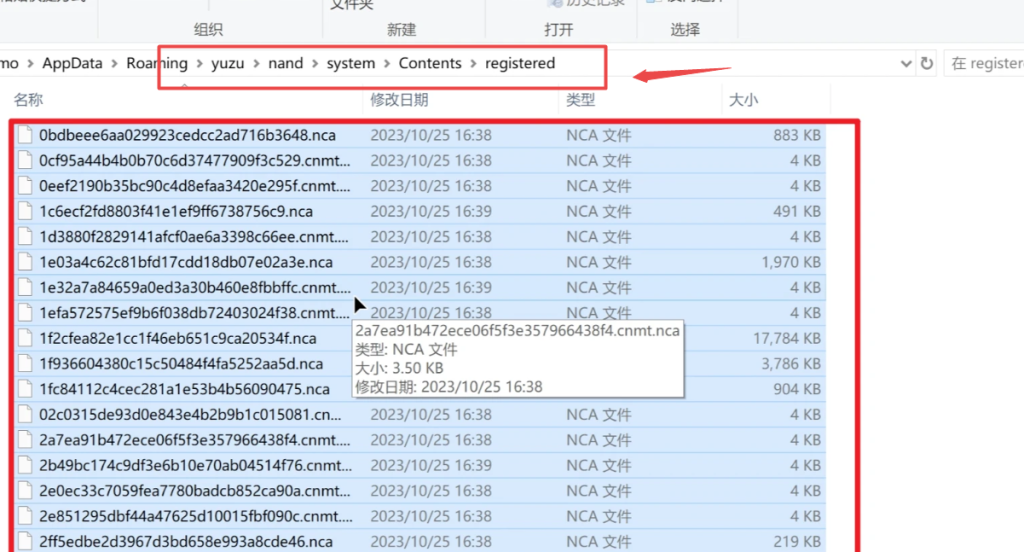1024x552 pixels.
Task: Select the Roaming breadcrumb segment
Action: (x=157, y=63)
